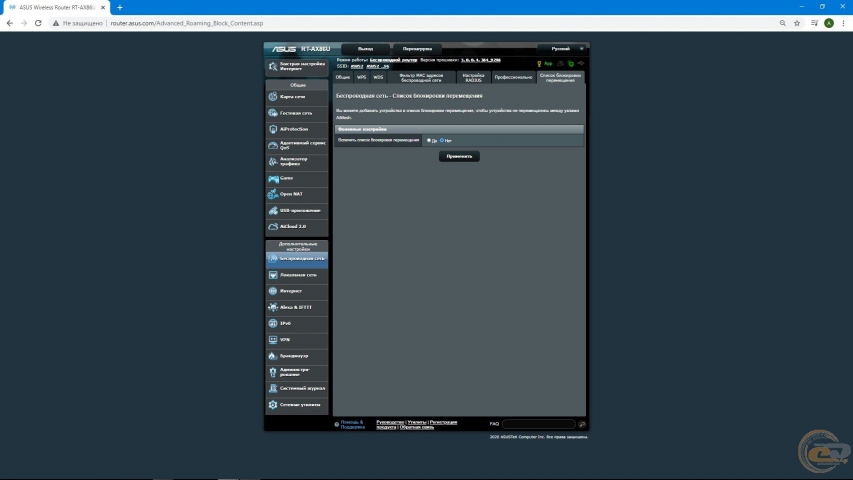Open the Network Tools (Сетевые утилиты) section
Screen dimensions: 853x480
(296, 405)
